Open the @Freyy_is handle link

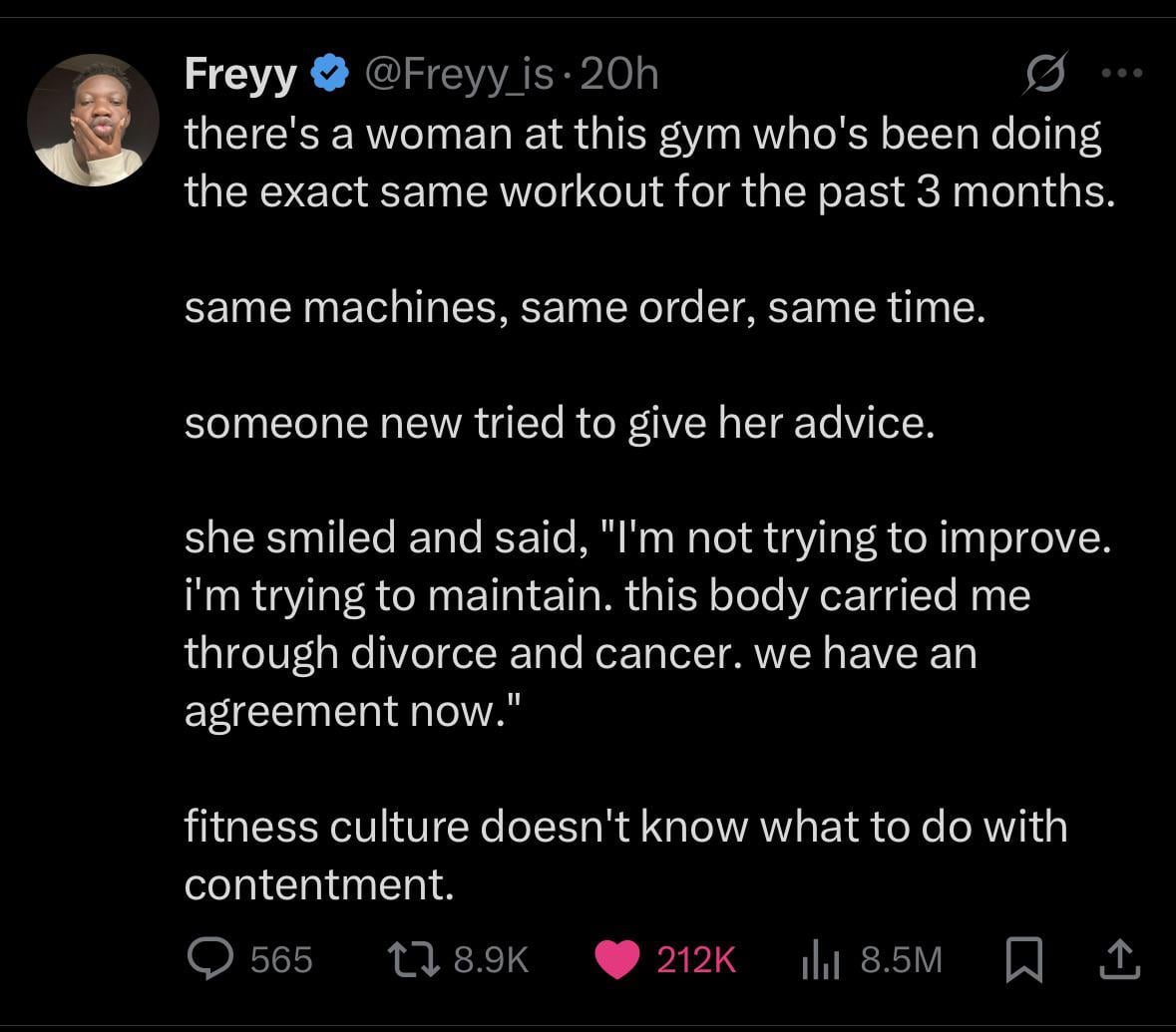(x=462, y=74)
